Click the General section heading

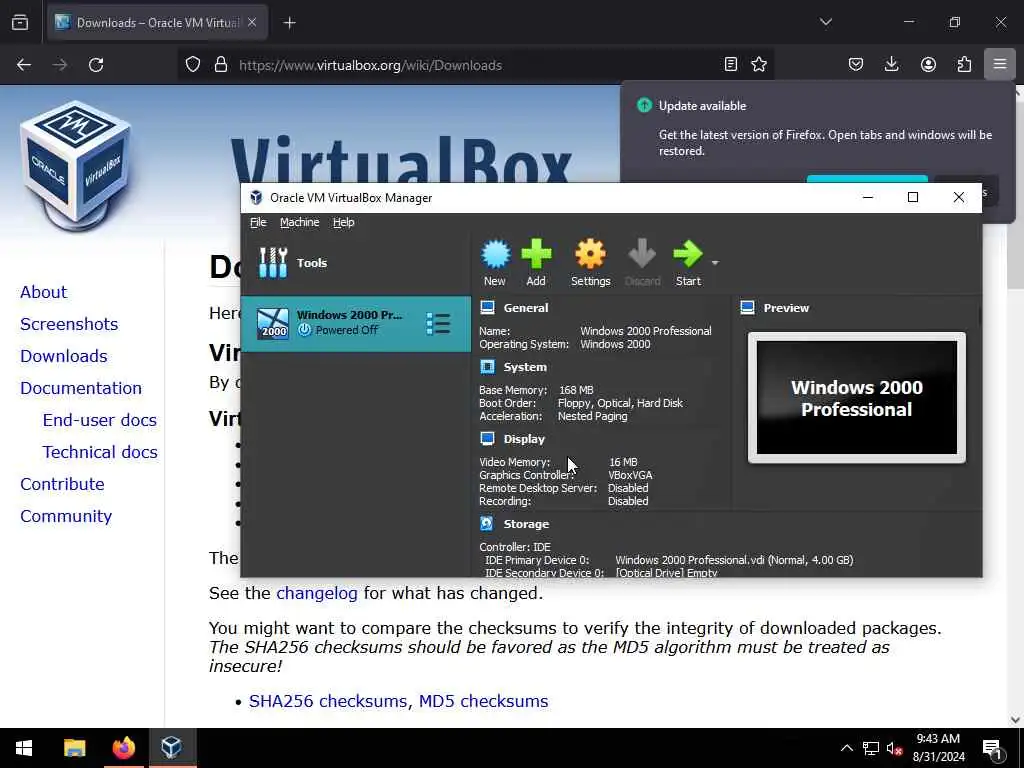pyautogui.click(x=526, y=308)
